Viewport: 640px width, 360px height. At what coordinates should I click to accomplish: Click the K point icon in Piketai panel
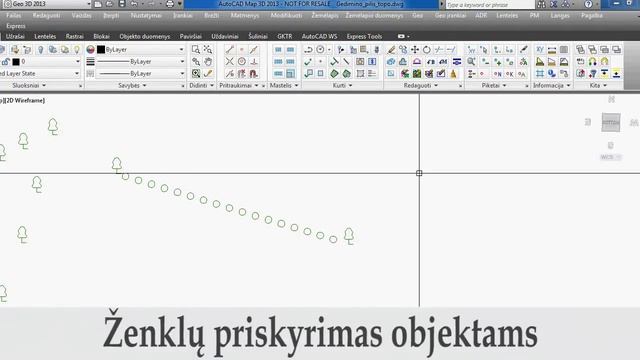point(510,74)
